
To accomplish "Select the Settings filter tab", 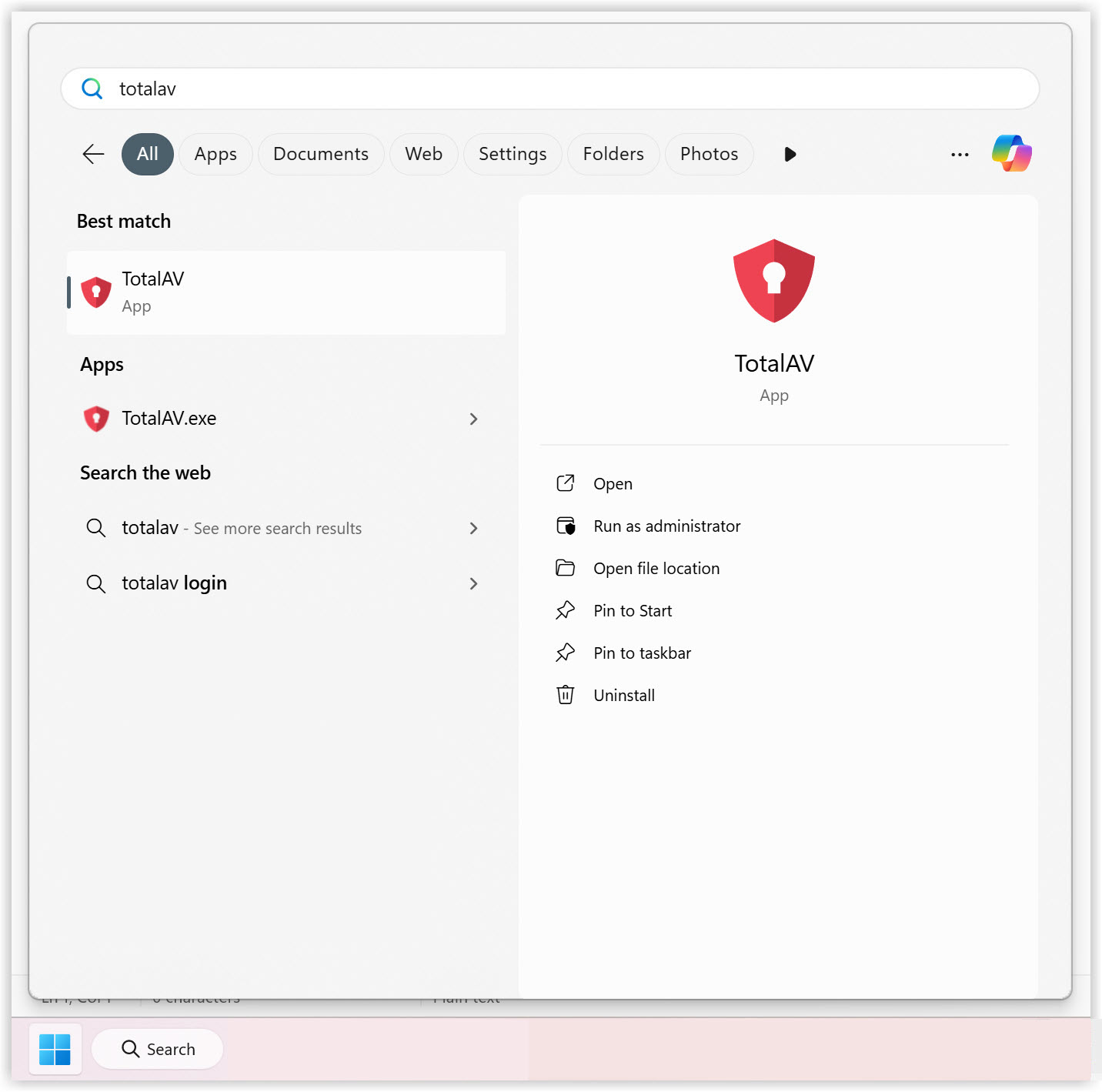I will click(513, 154).
